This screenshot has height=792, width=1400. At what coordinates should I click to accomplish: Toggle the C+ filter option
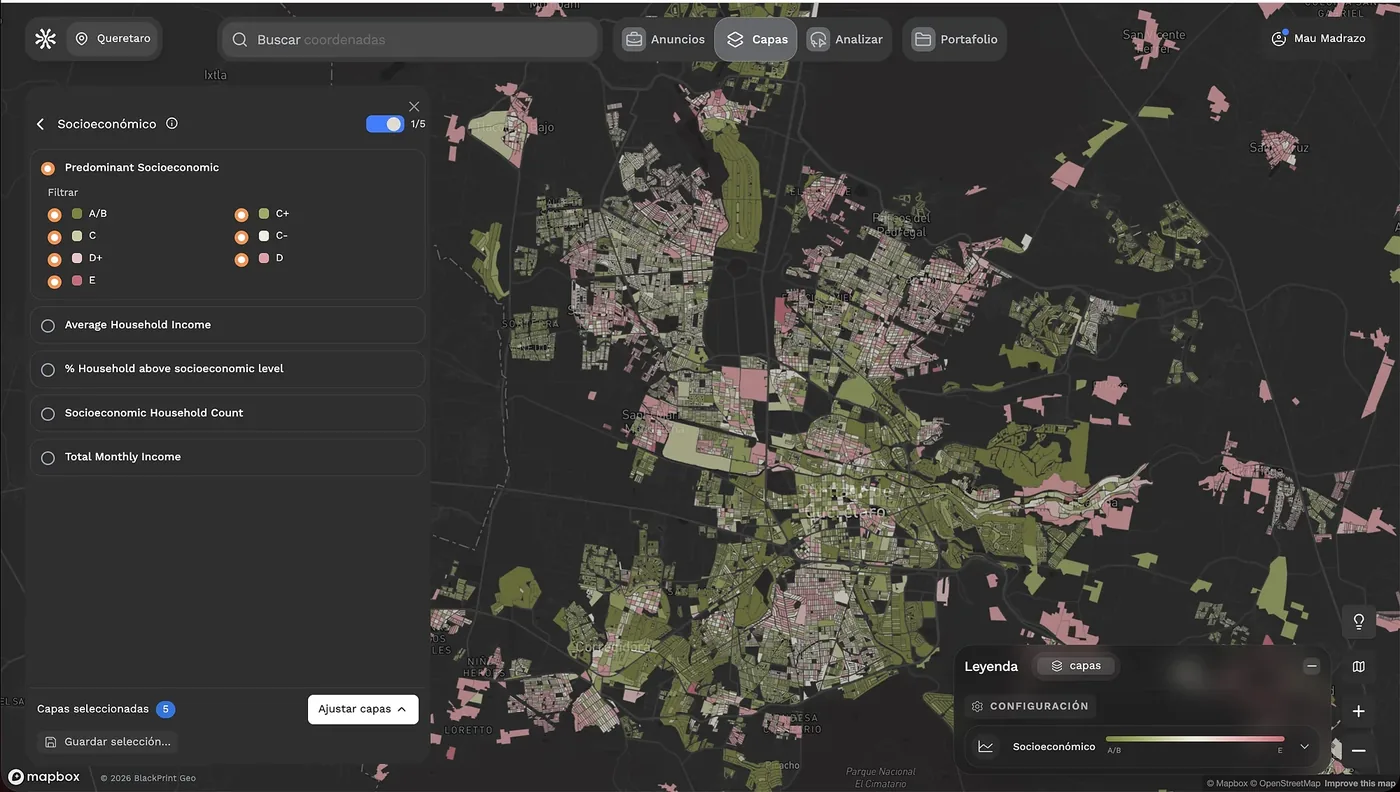[242, 214]
